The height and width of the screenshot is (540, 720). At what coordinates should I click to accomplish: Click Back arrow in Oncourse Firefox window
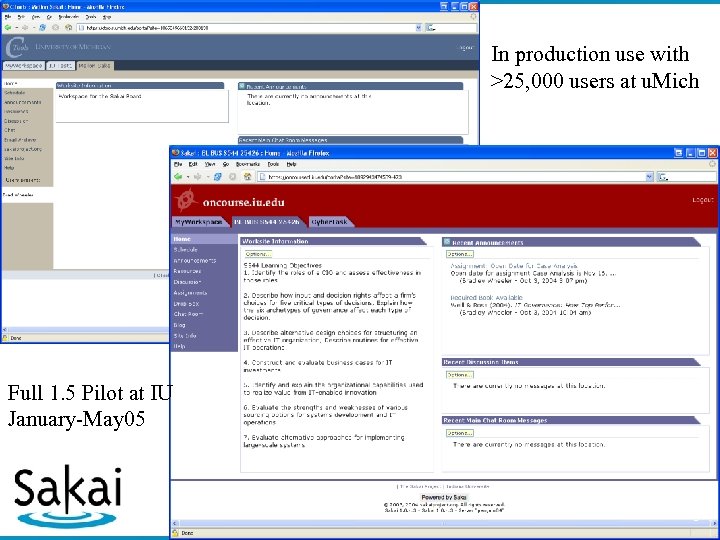tap(178, 177)
